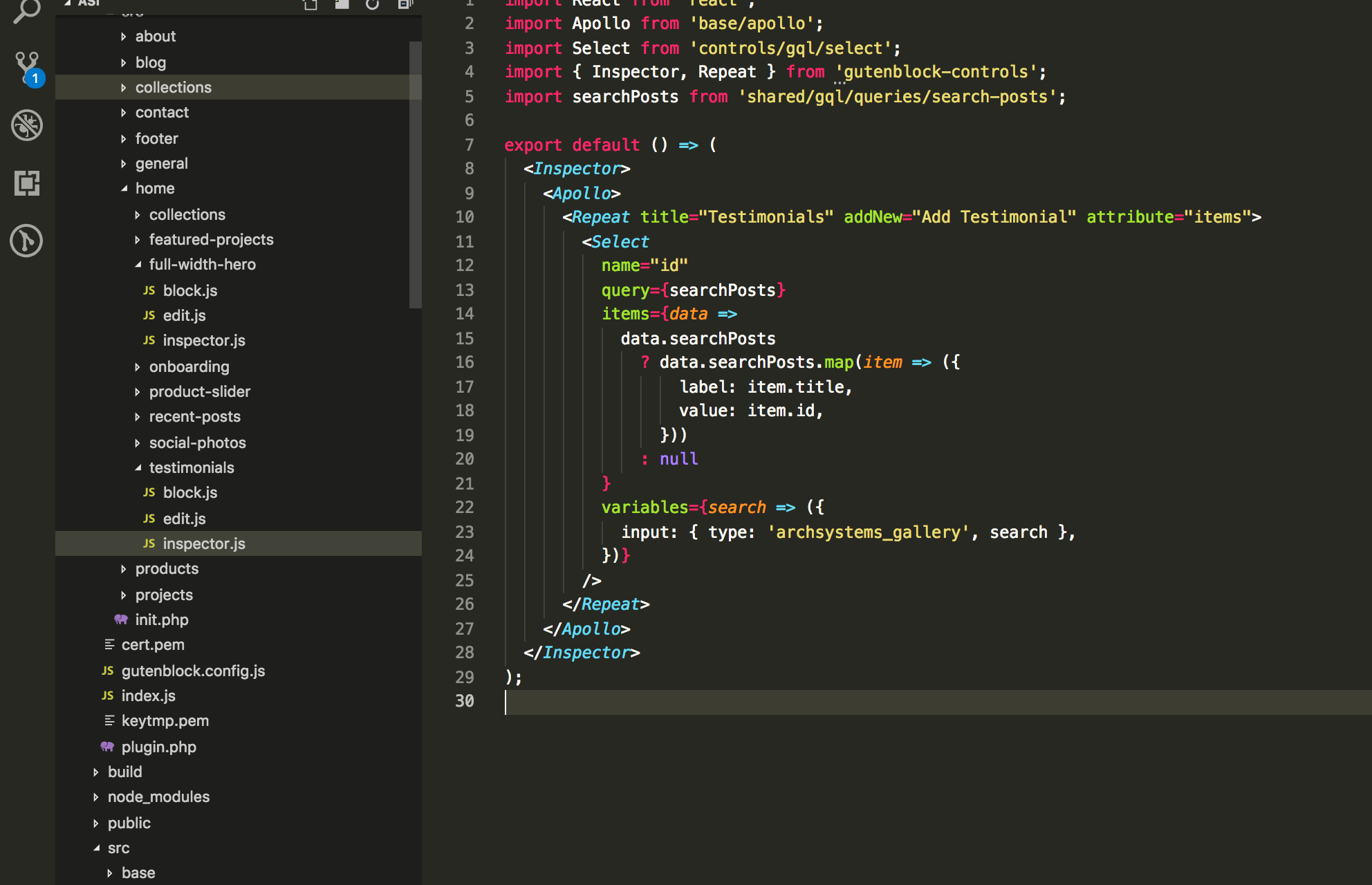Collapse the home folder
The image size is (1372, 885).
[x=154, y=188]
